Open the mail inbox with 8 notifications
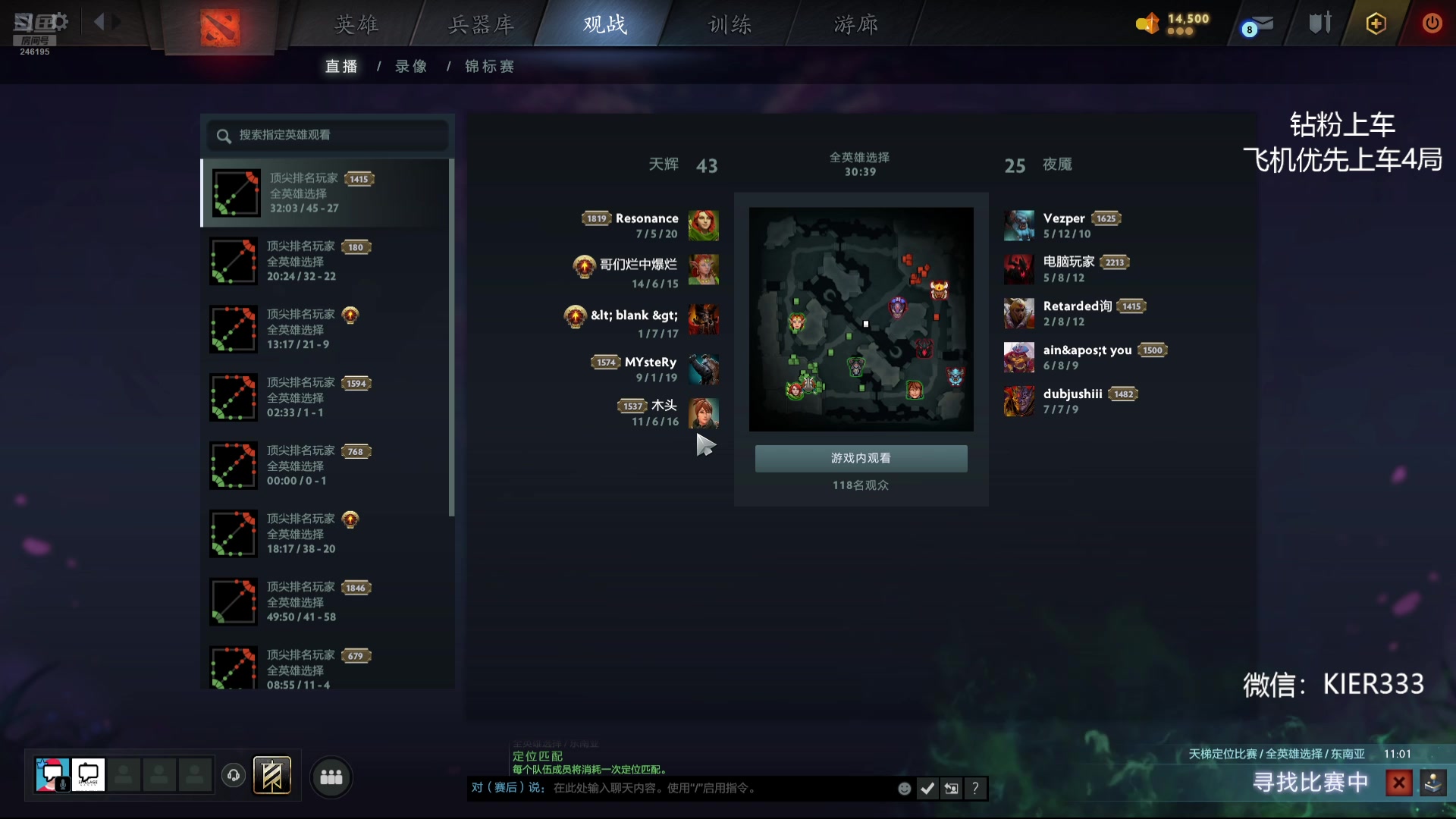This screenshot has height=819, width=1456. point(1257,24)
